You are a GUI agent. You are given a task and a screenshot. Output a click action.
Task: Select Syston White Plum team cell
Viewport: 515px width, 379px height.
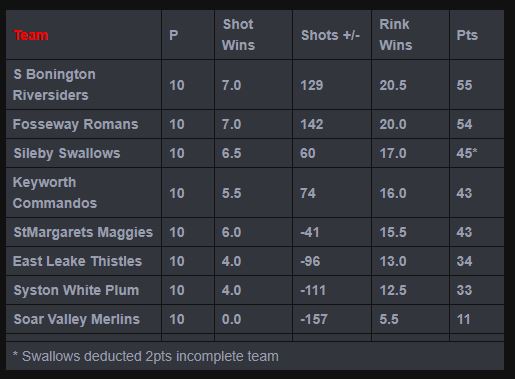[x=76, y=290]
